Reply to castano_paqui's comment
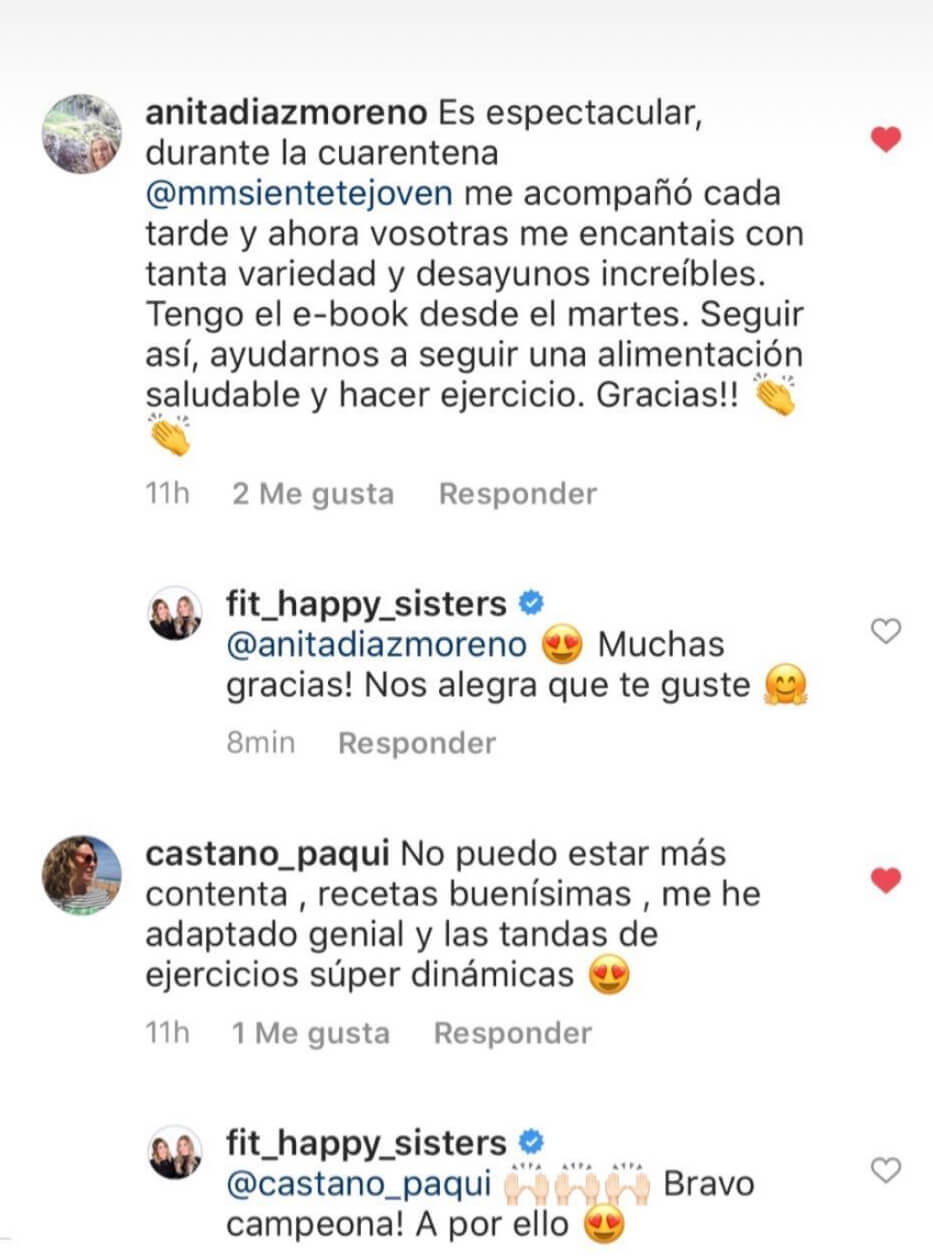Image resolution: width=933 pixels, height=1260 pixels. tap(512, 1032)
